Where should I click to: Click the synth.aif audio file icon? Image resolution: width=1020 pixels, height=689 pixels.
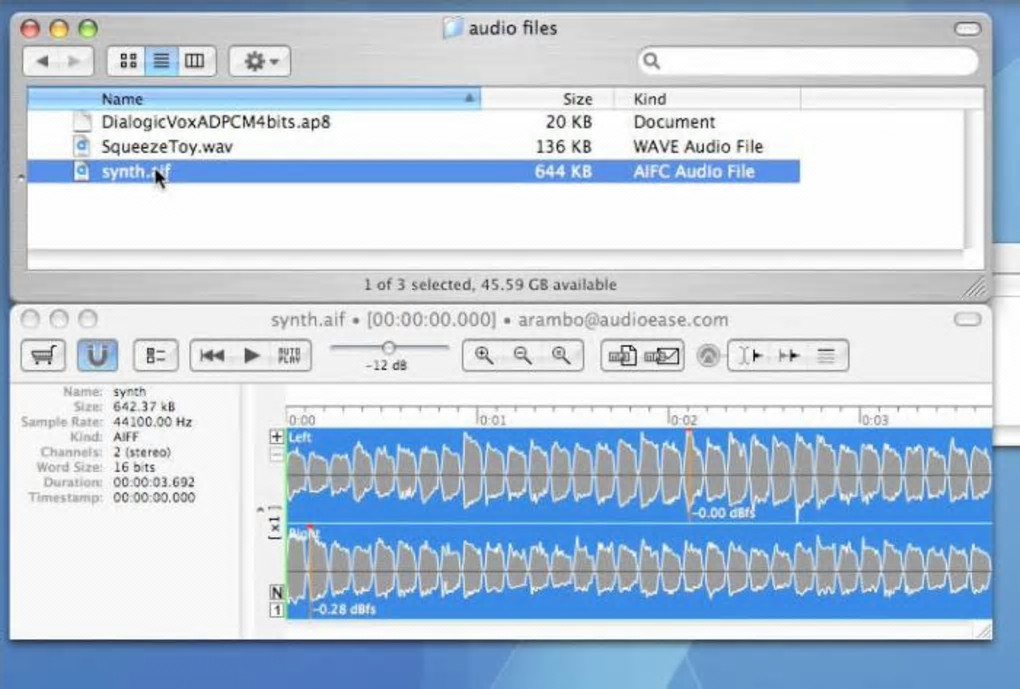coord(82,171)
